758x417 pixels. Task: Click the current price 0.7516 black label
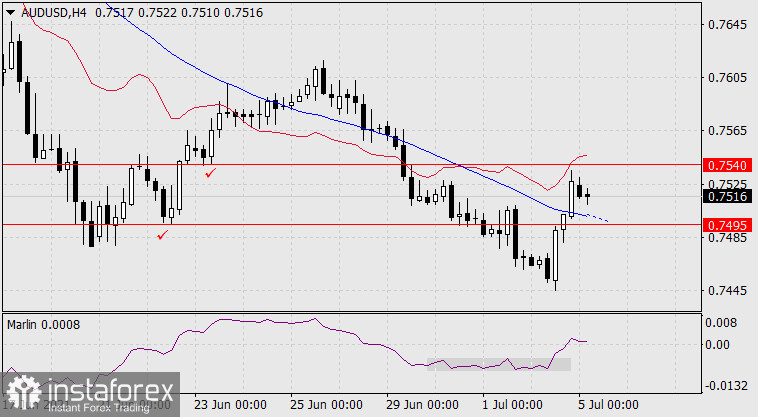click(726, 197)
